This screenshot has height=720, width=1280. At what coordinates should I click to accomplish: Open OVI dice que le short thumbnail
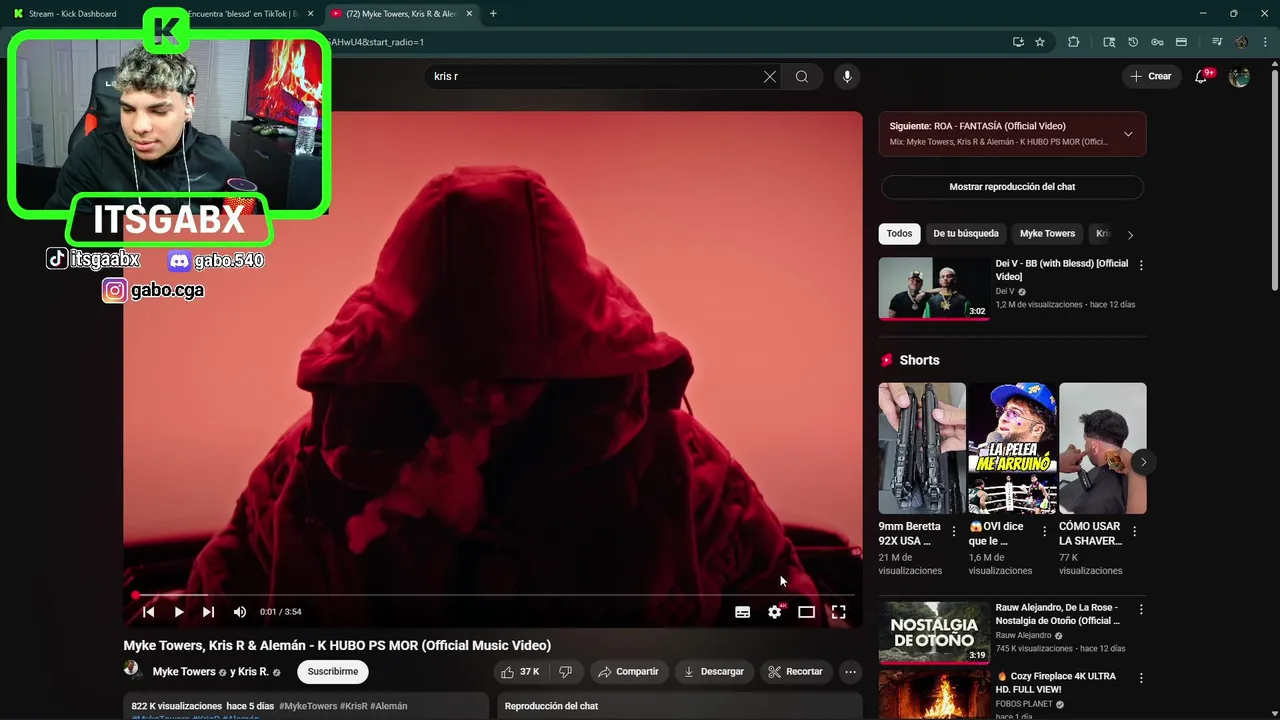click(x=1012, y=448)
